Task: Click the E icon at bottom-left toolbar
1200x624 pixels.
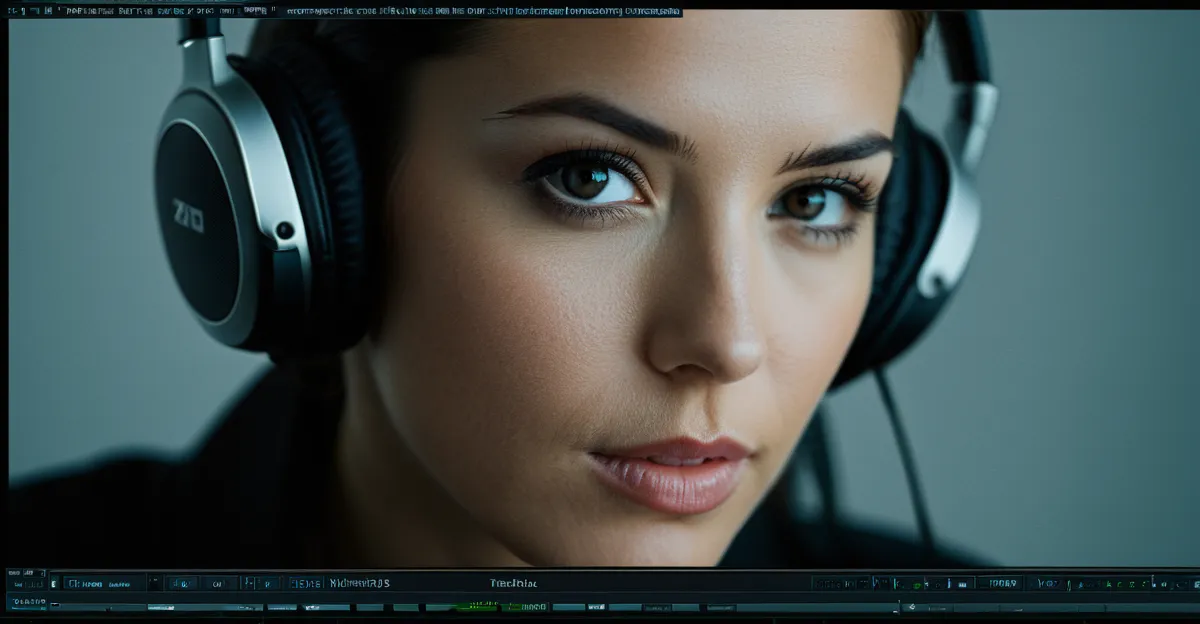Action: [53, 583]
